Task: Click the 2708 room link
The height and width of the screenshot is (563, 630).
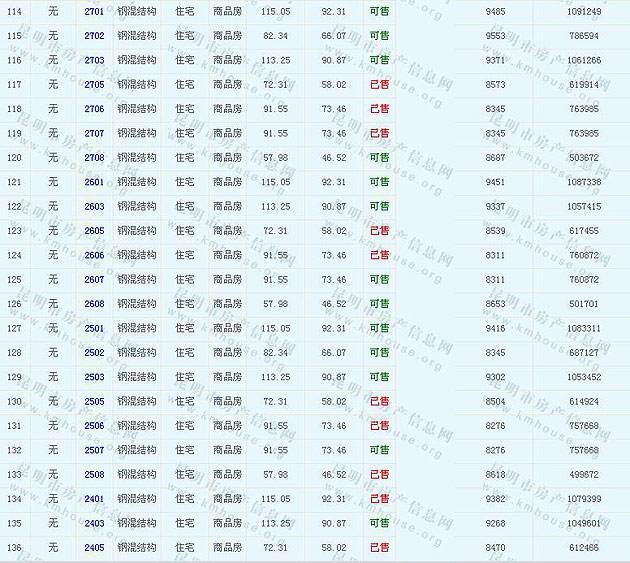Action: pos(94,158)
